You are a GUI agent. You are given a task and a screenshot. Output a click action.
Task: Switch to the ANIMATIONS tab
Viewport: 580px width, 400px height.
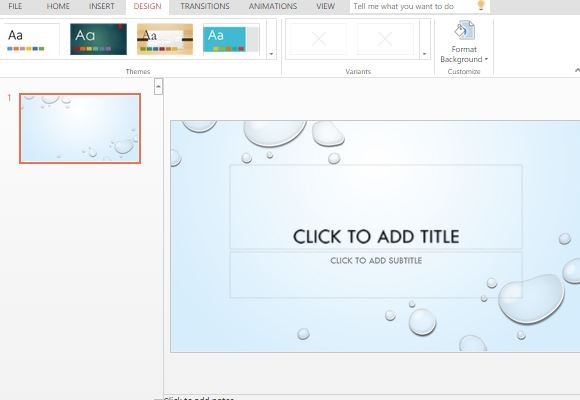(x=273, y=6)
